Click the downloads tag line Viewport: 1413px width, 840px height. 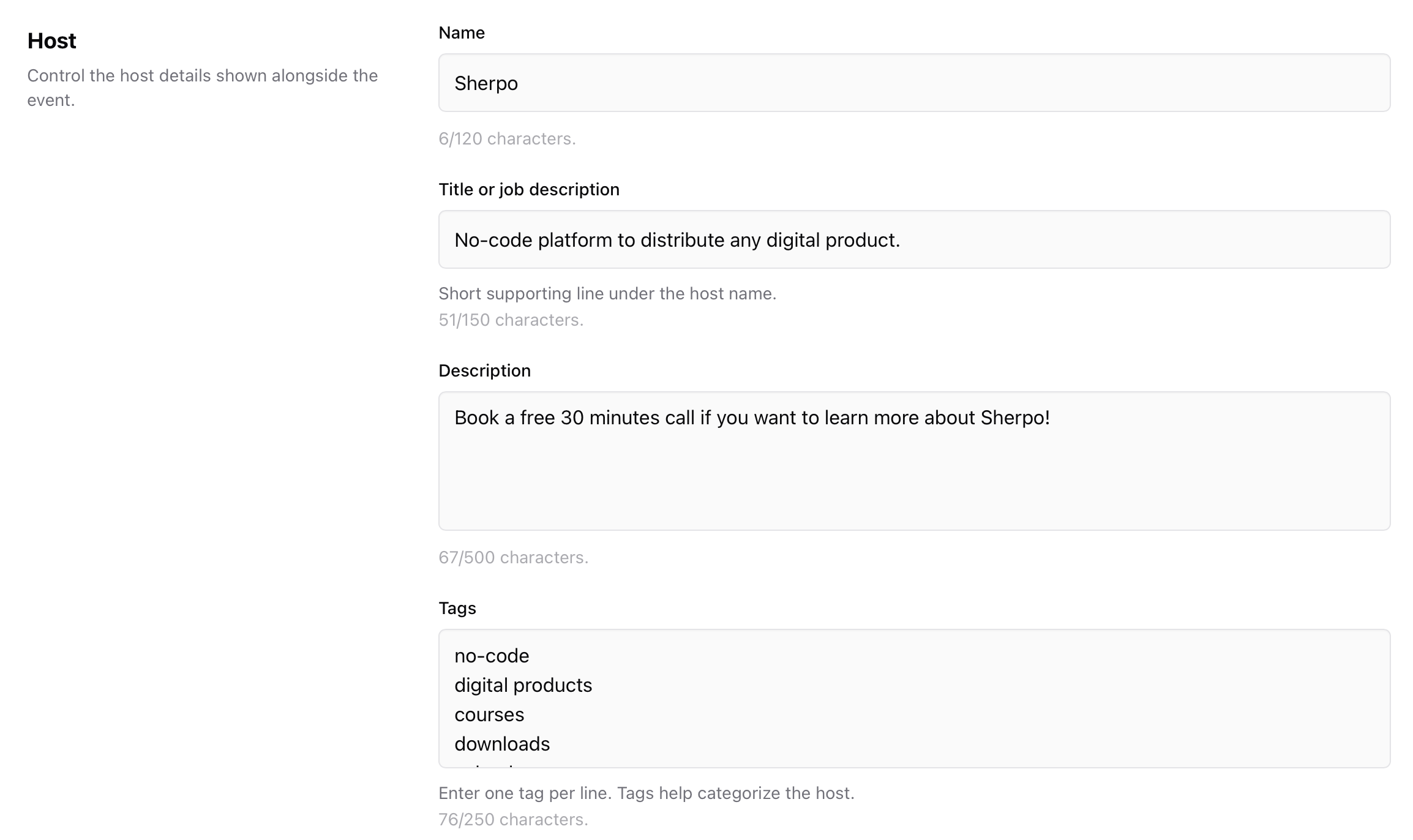coord(501,744)
